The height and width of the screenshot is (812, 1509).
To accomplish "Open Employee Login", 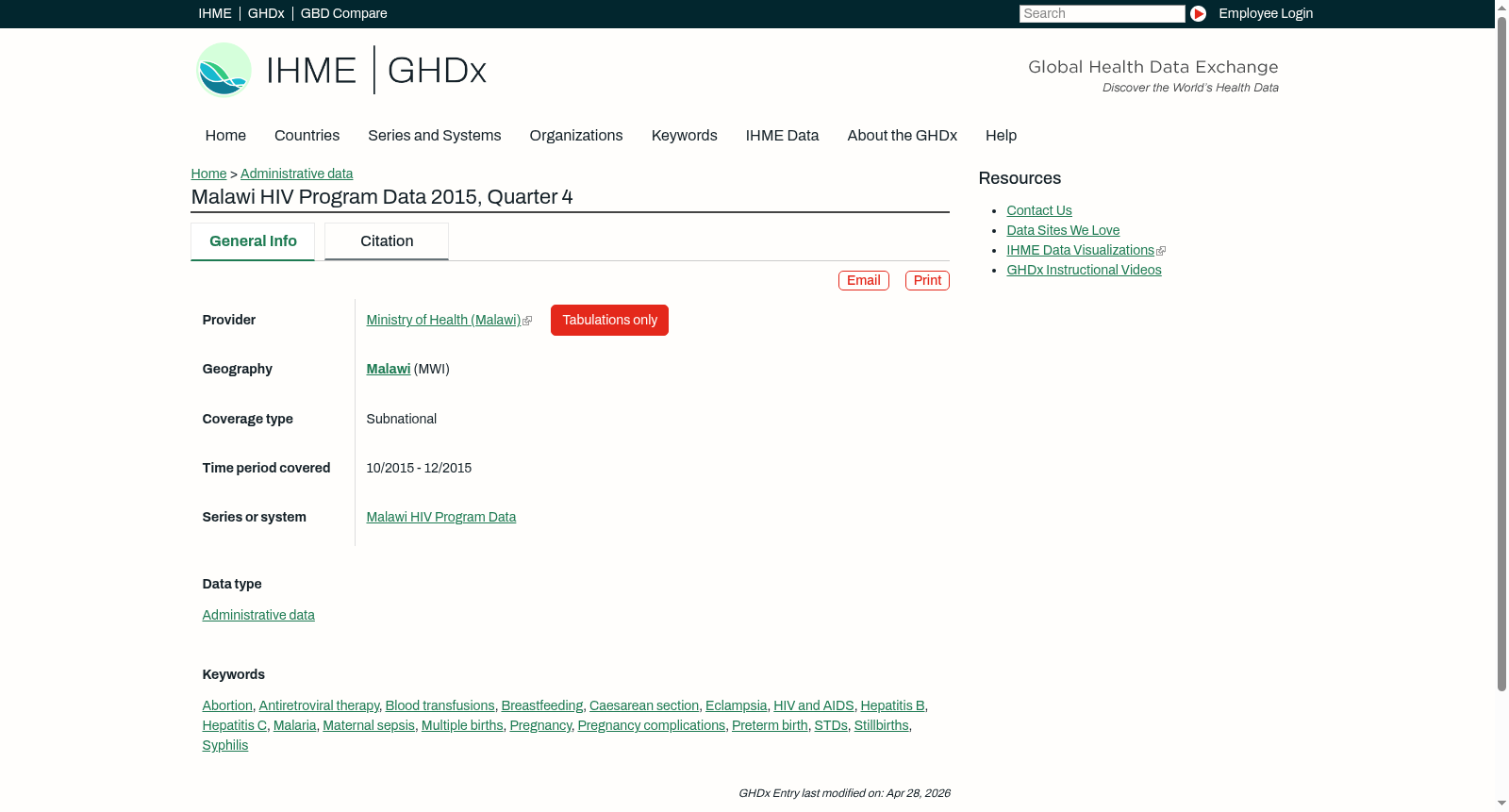I will pos(1266,13).
